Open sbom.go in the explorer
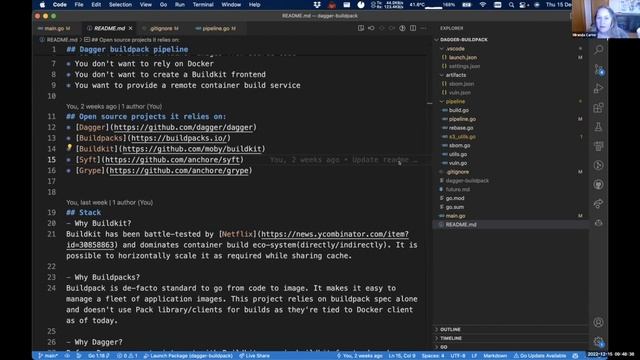Image resolution: width=640 pixels, height=360 pixels. point(459,145)
